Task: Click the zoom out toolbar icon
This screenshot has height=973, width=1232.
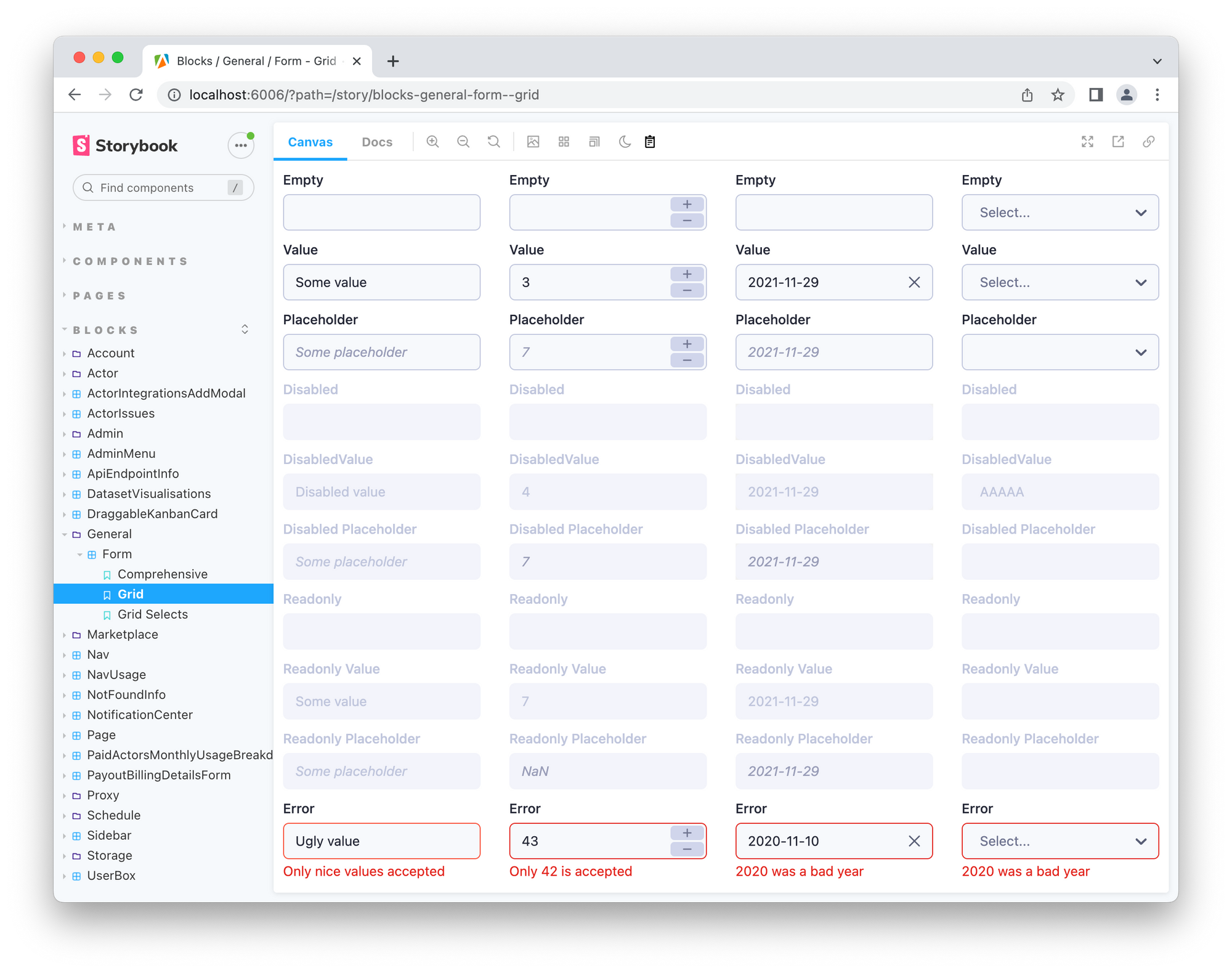Action: pyautogui.click(x=463, y=142)
